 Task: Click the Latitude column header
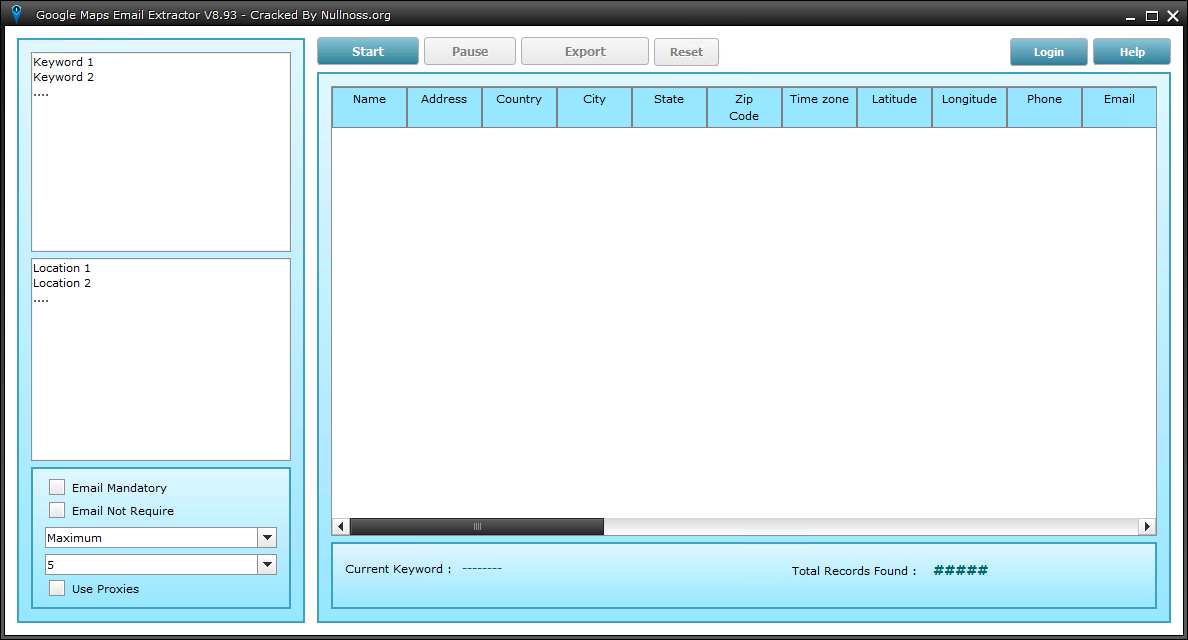tap(894, 107)
